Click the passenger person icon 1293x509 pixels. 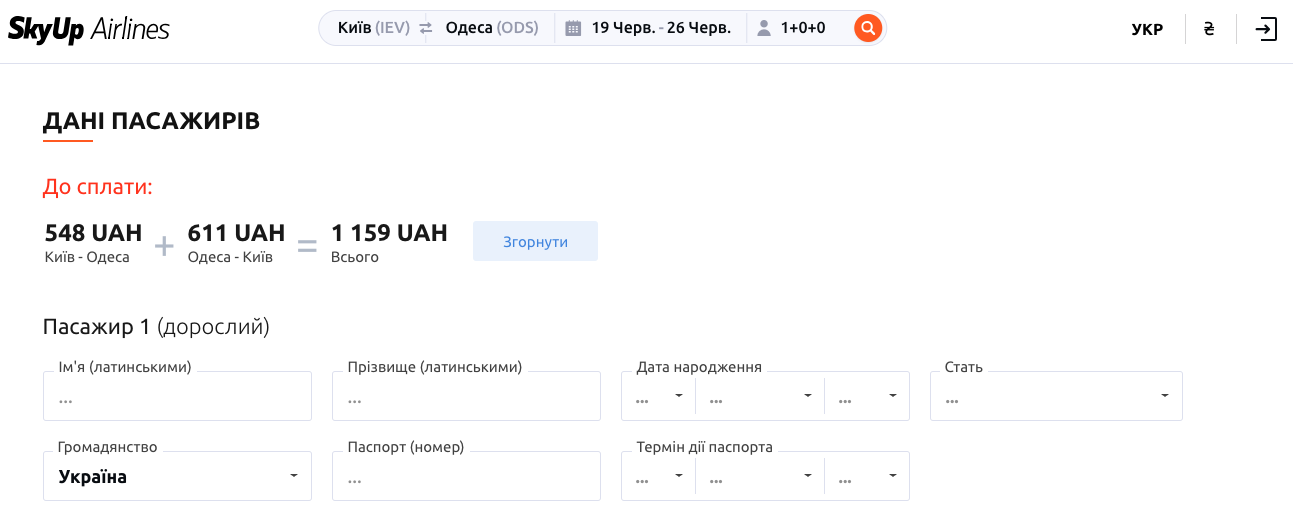coord(764,28)
